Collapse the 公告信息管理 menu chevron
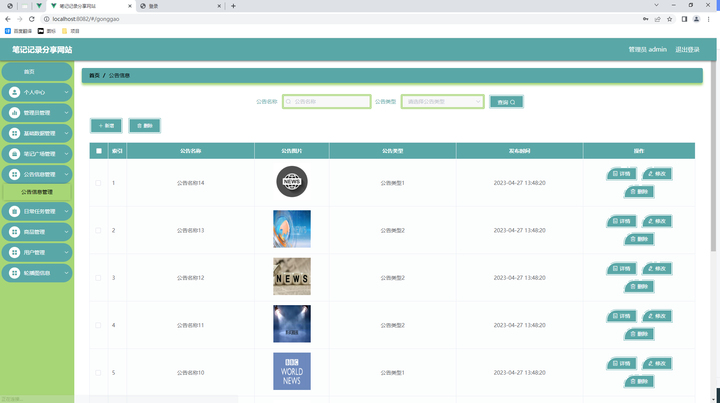This screenshot has width=720, height=403. tap(66, 174)
